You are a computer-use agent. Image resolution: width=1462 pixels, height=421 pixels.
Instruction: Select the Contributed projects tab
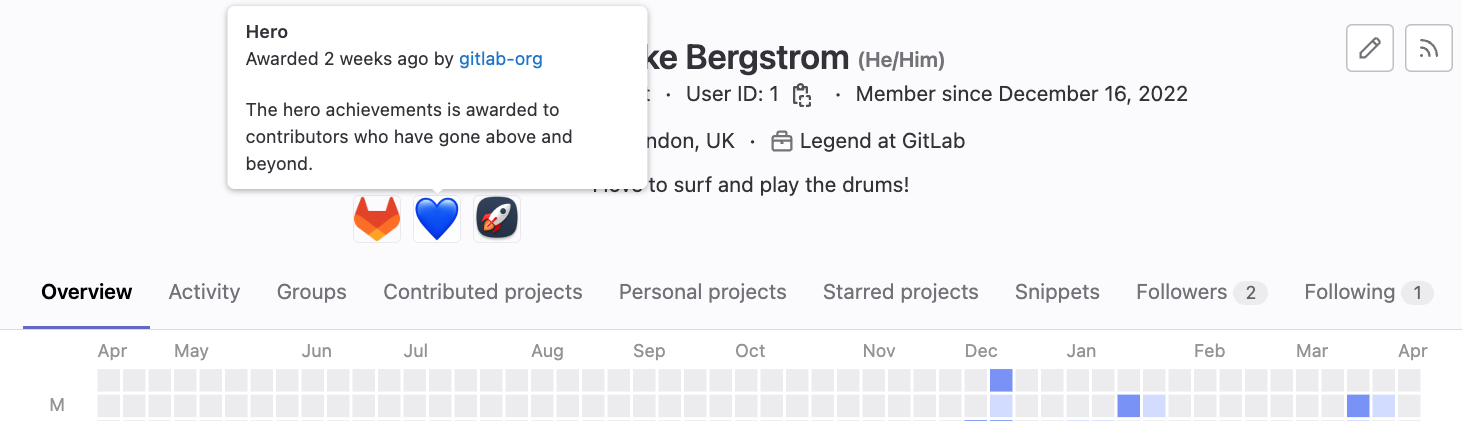tap(483, 292)
